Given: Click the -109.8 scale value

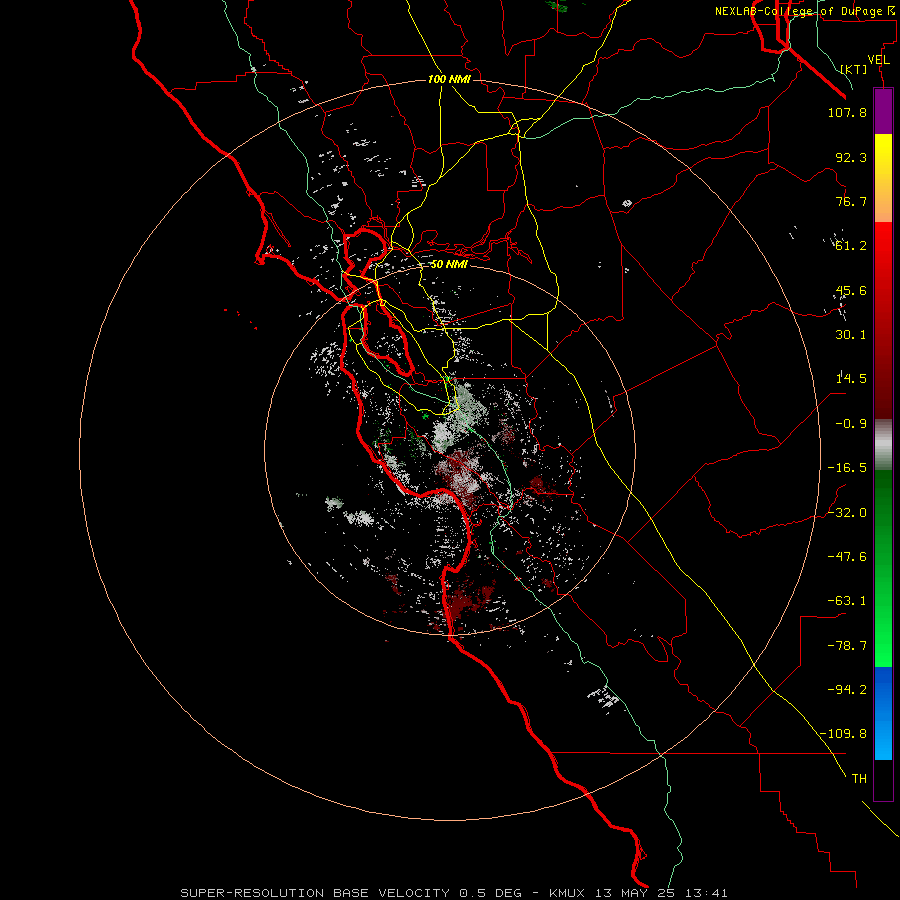Looking at the screenshot, I should coord(843,734).
